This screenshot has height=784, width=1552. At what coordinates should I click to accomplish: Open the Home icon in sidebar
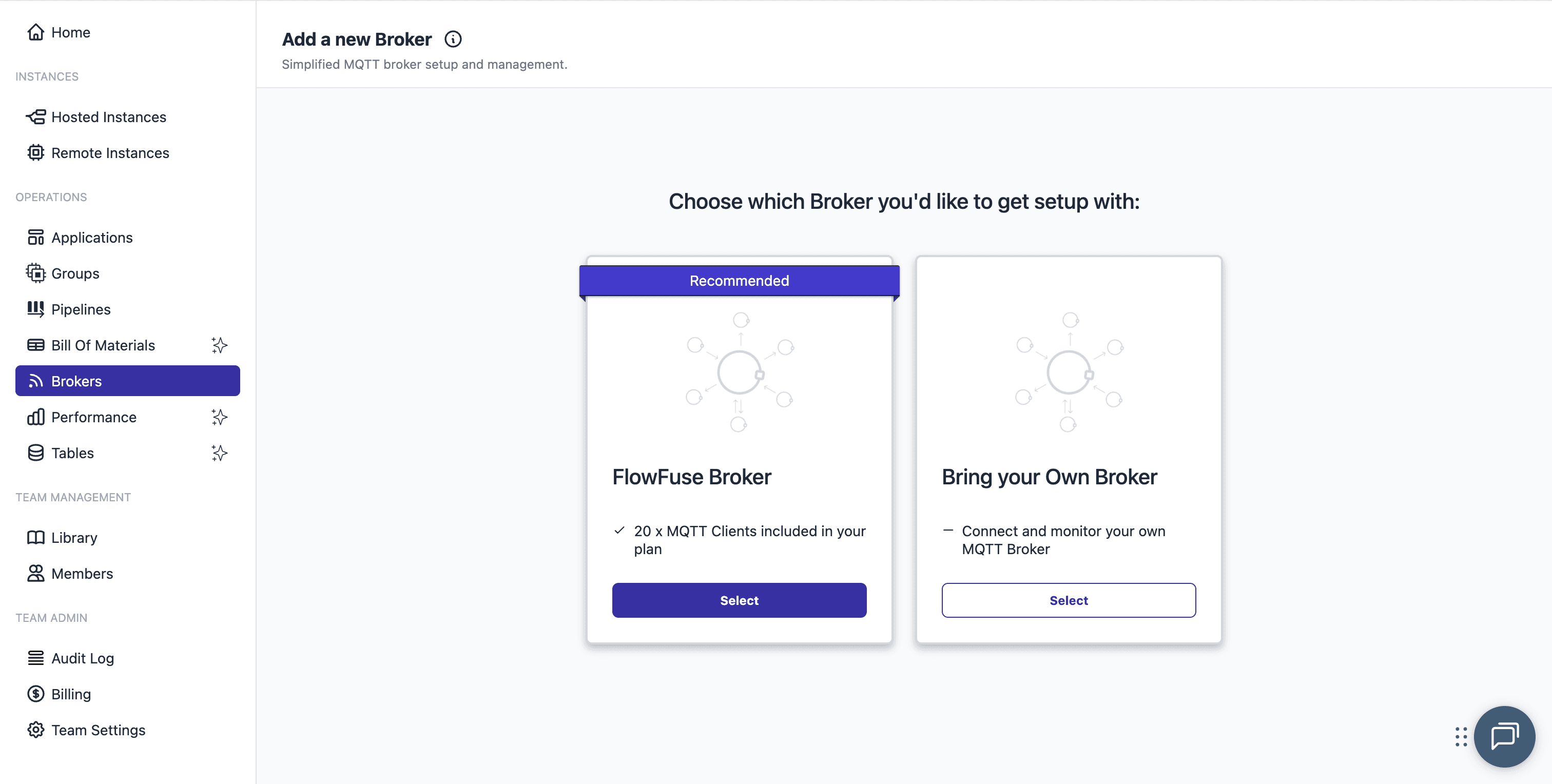(36, 31)
